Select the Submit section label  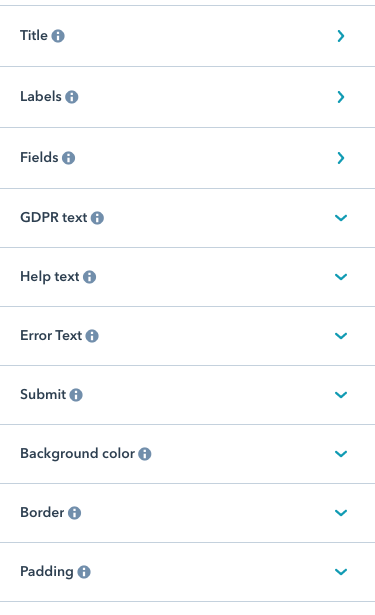[x=43, y=394]
